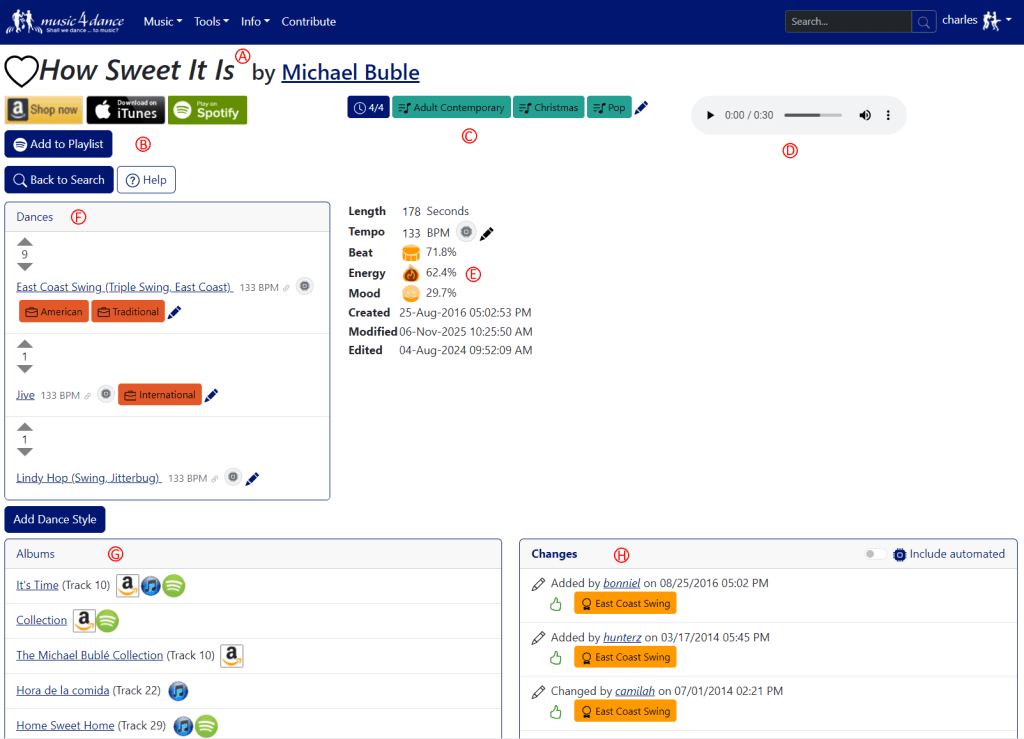Open the Info dropdown menu
Image resolution: width=1024 pixels, height=739 pixels.
(x=255, y=22)
